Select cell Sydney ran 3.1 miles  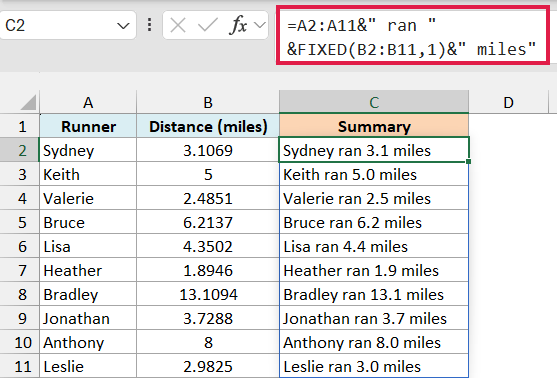pos(374,150)
